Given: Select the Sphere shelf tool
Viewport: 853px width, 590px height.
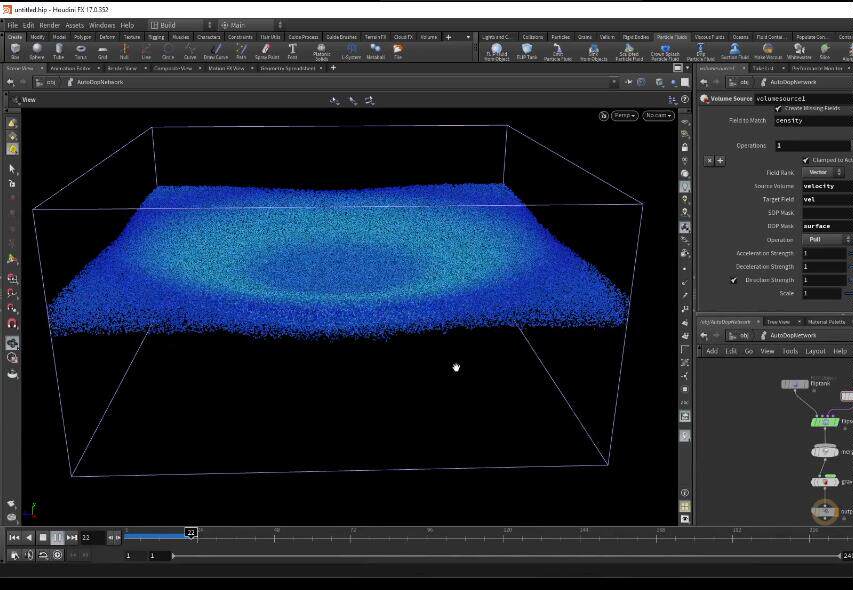Looking at the screenshot, I should pos(37,51).
